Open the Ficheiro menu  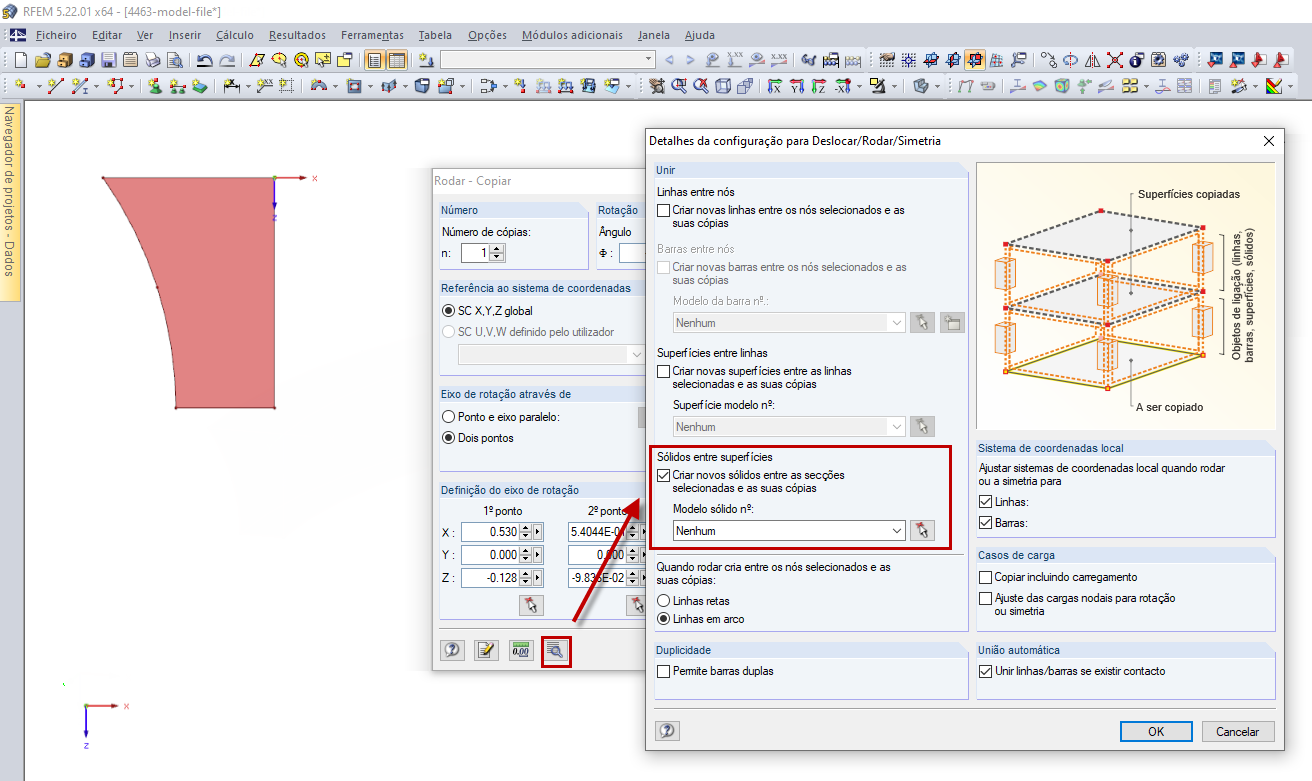coord(56,35)
